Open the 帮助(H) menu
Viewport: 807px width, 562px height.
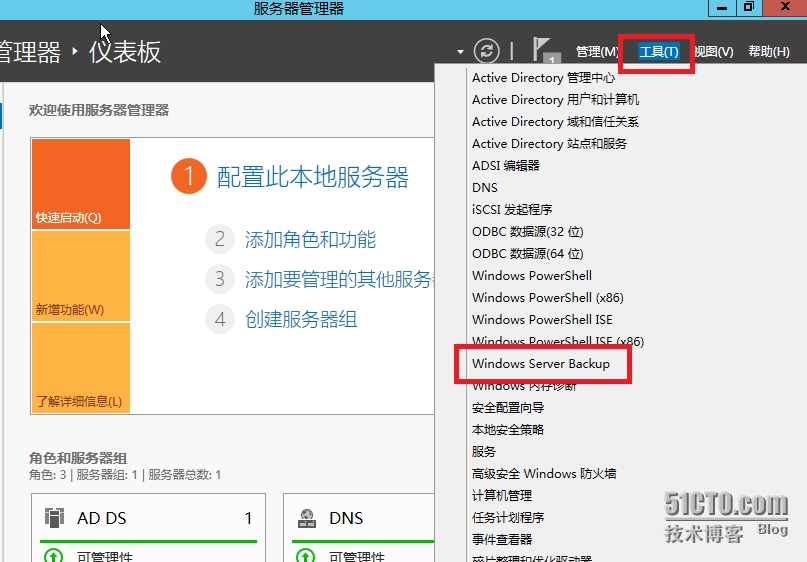[x=769, y=51]
